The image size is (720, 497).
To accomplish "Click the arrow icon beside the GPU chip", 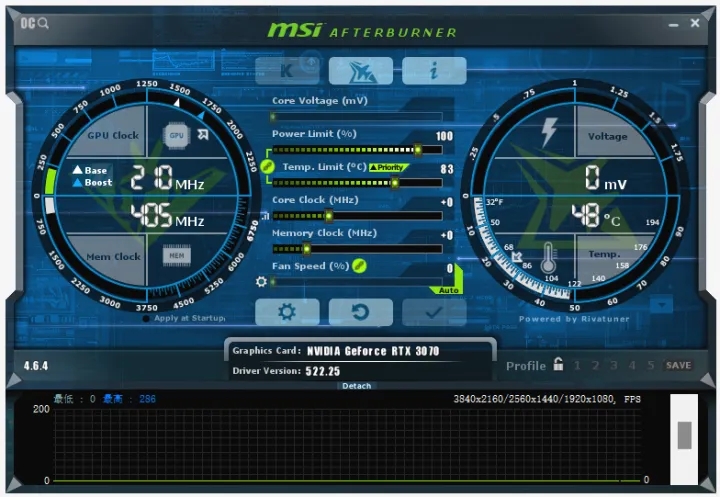I will tap(202, 134).
